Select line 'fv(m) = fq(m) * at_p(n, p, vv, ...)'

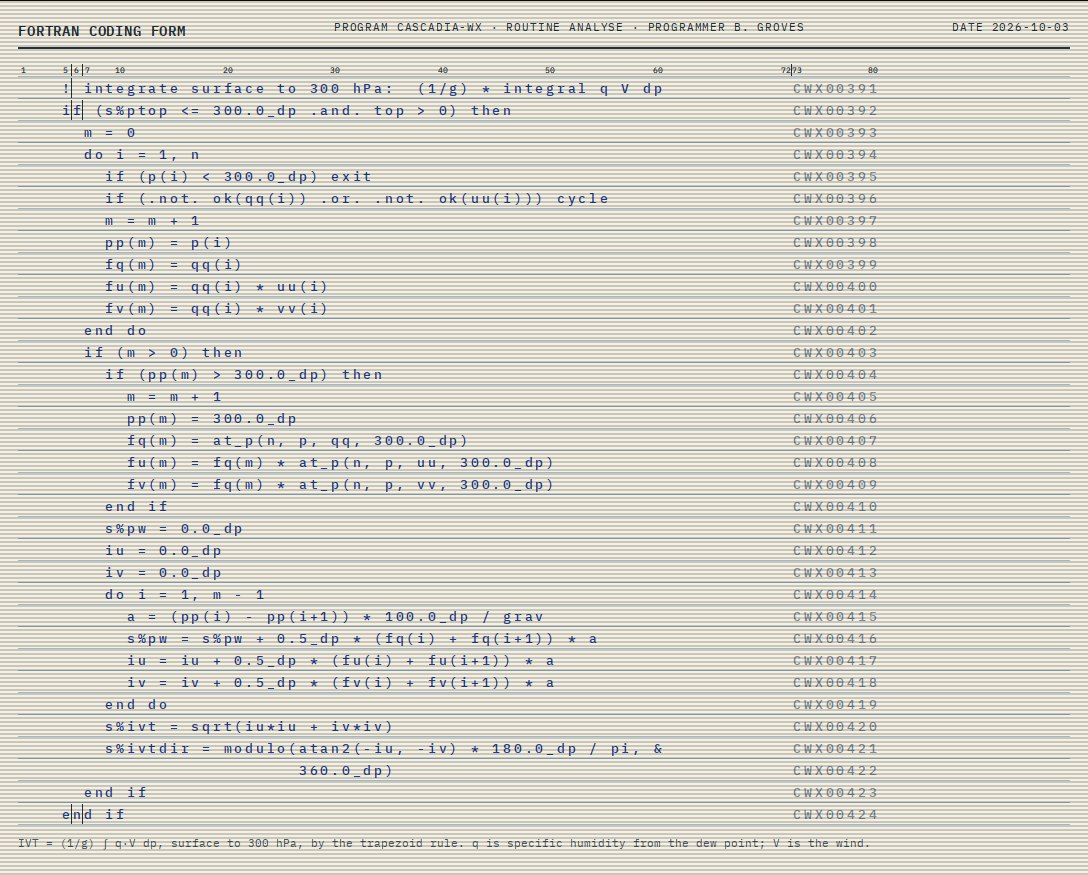coord(341,485)
